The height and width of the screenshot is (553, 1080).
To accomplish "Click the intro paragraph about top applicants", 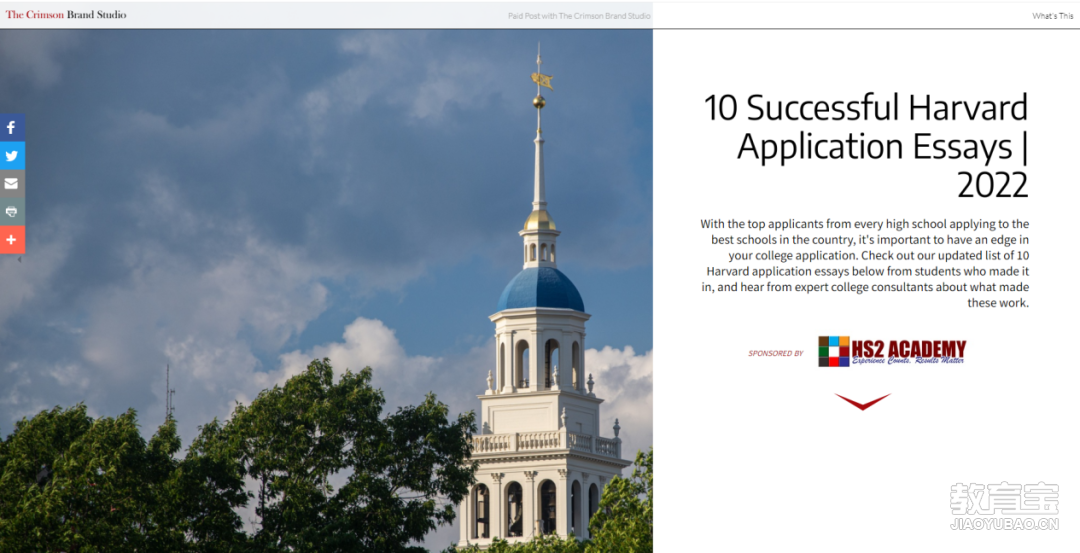I will (864, 263).
